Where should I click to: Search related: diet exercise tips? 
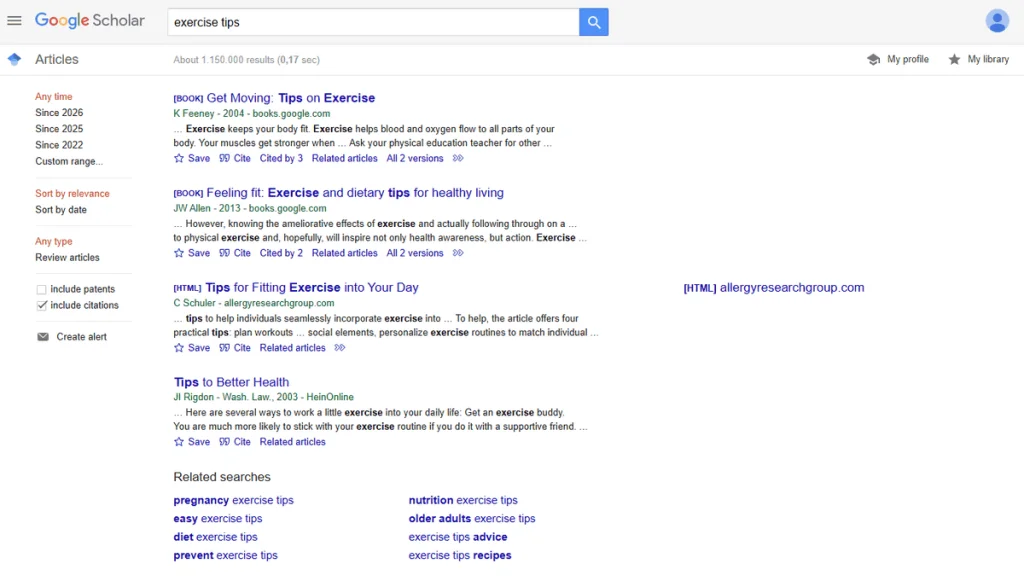click(215, 537)
